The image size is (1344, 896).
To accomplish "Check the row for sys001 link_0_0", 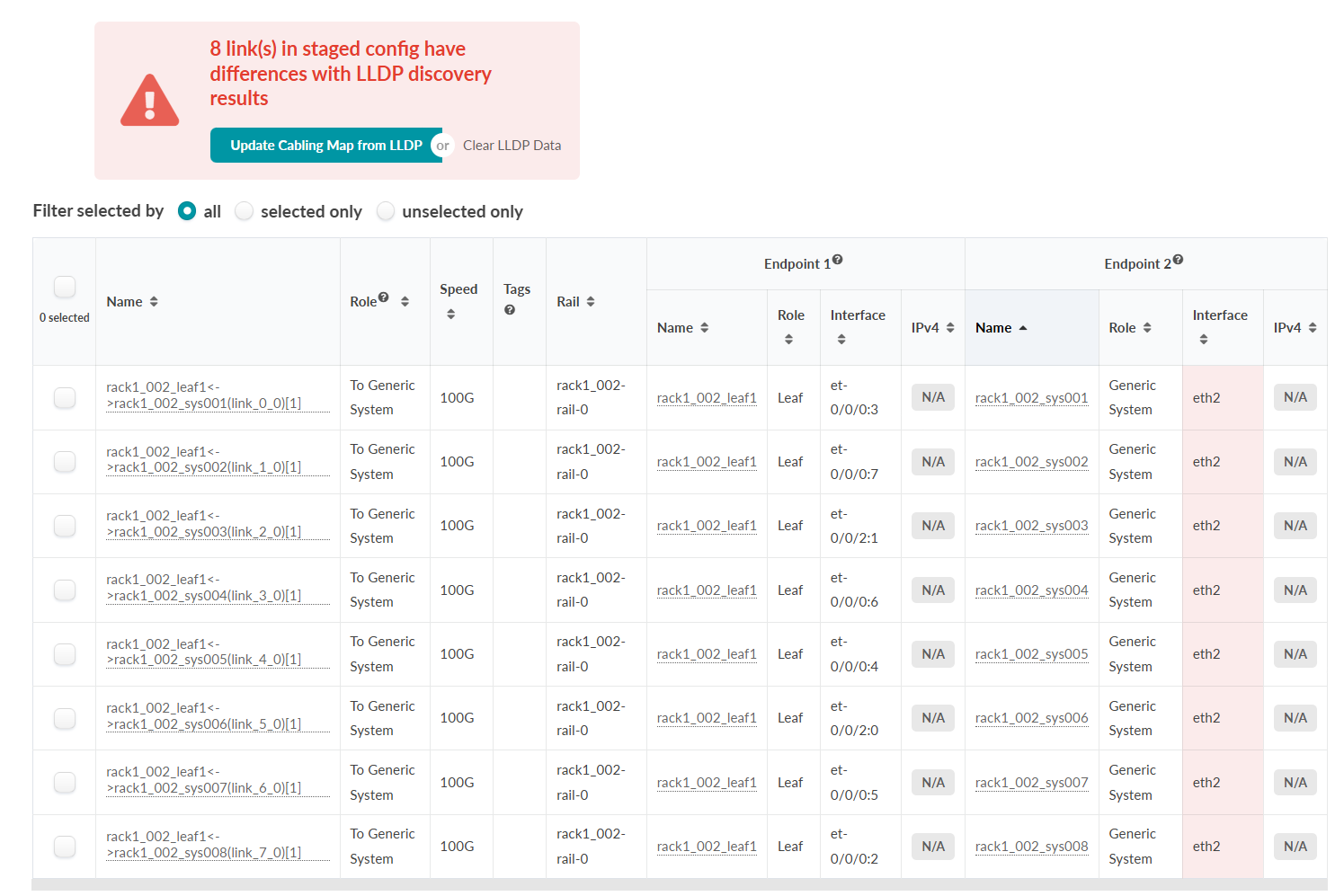I will 65,397.
